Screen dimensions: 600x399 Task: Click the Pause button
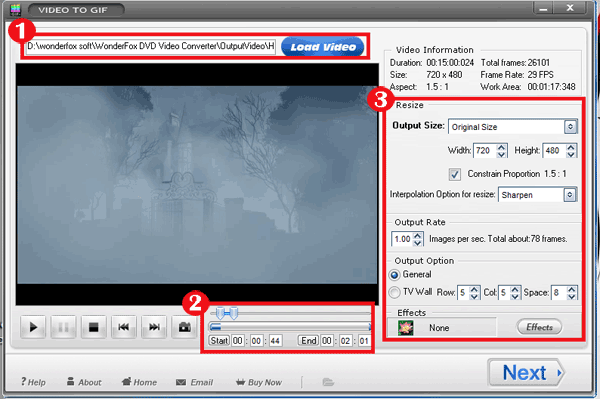pos(63,327)
